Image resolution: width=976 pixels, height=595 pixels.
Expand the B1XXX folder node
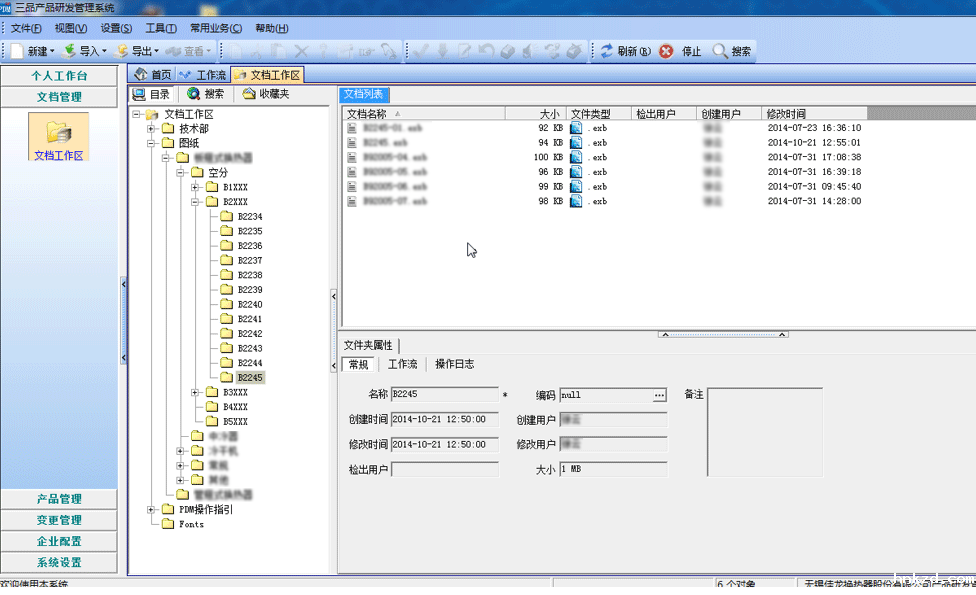(196, 187)
